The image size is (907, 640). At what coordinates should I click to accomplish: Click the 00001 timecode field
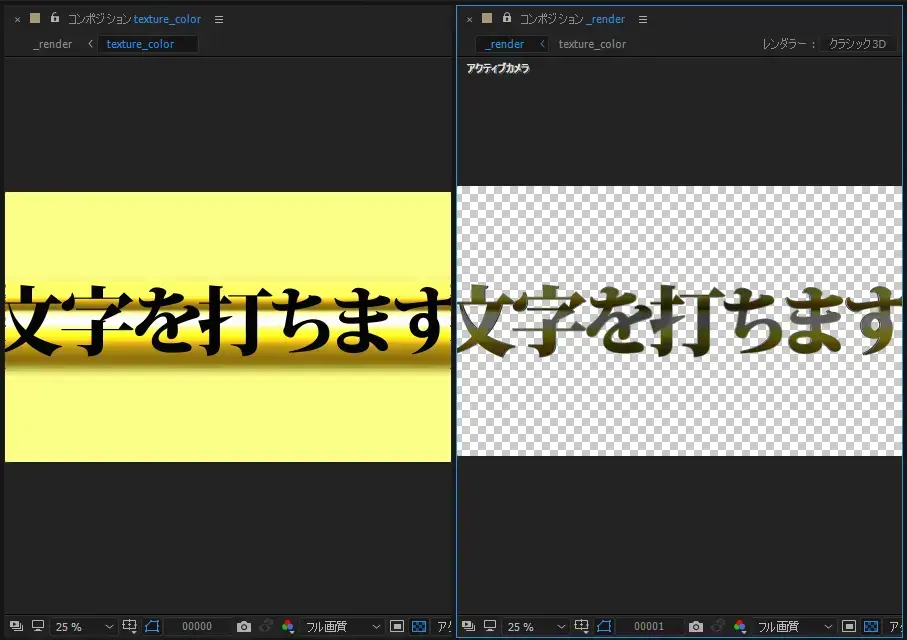pyautogui.click(x=649, y=627)
